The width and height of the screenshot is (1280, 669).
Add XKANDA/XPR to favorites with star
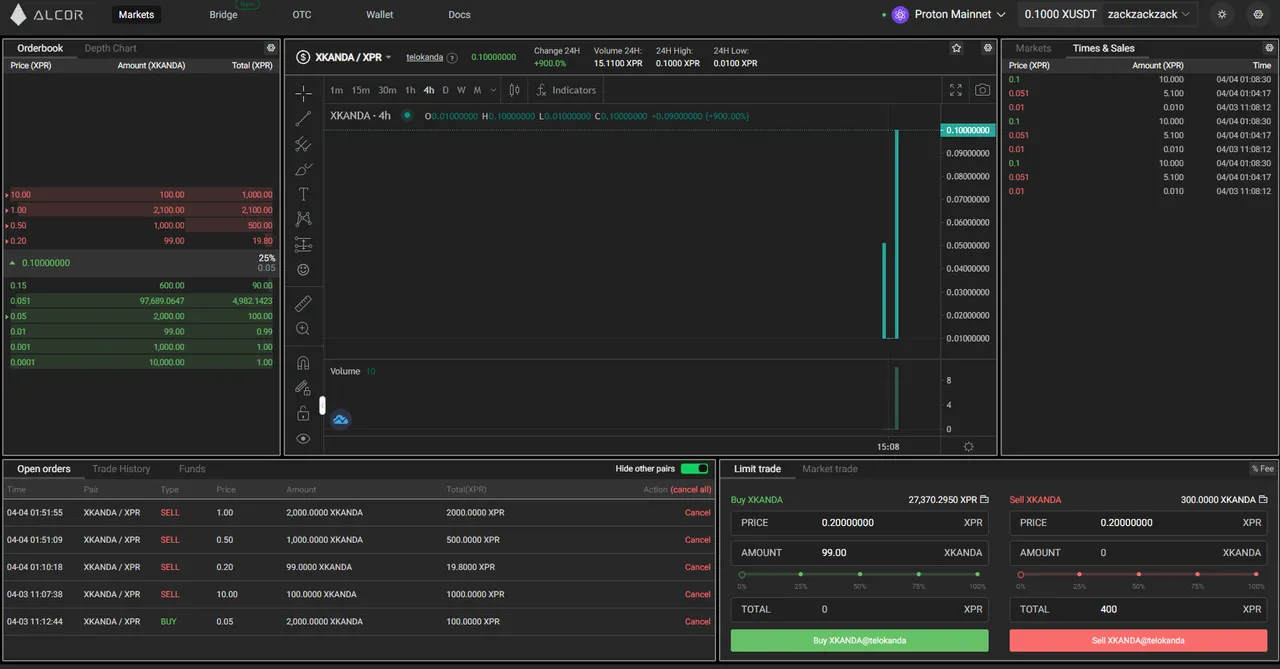[957, 48]
